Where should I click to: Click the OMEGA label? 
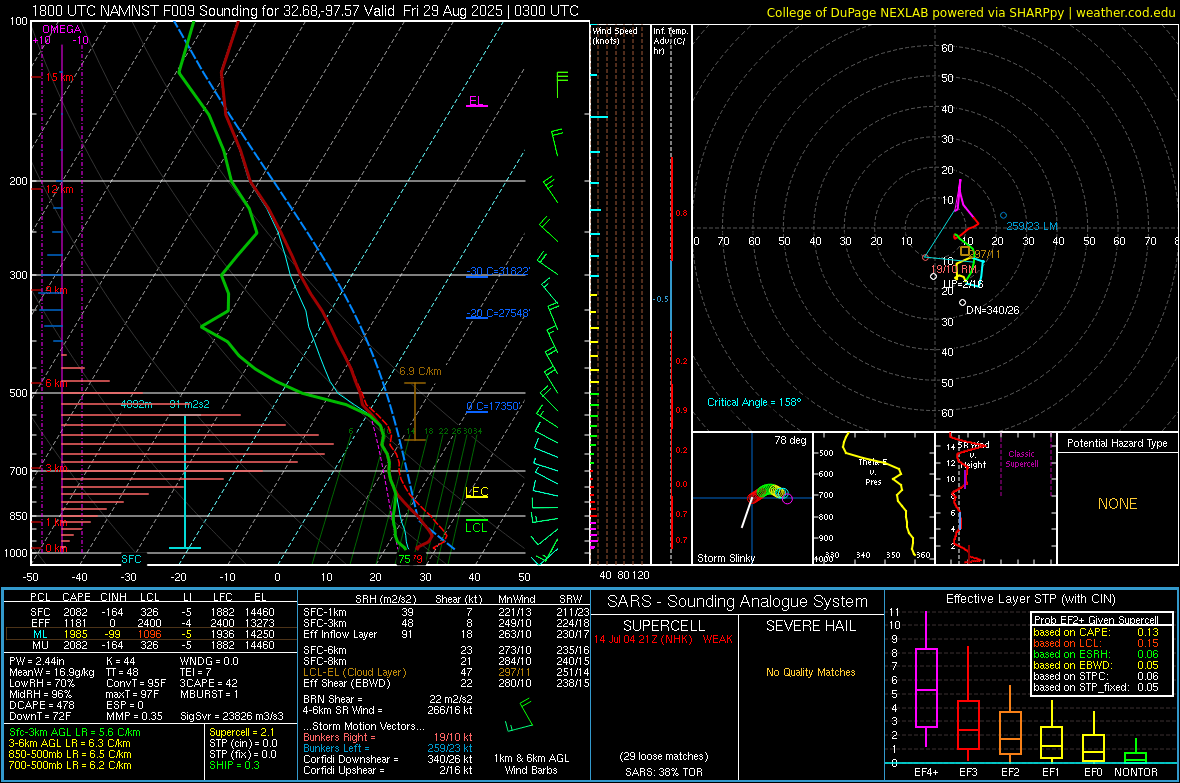pos(62,29)
